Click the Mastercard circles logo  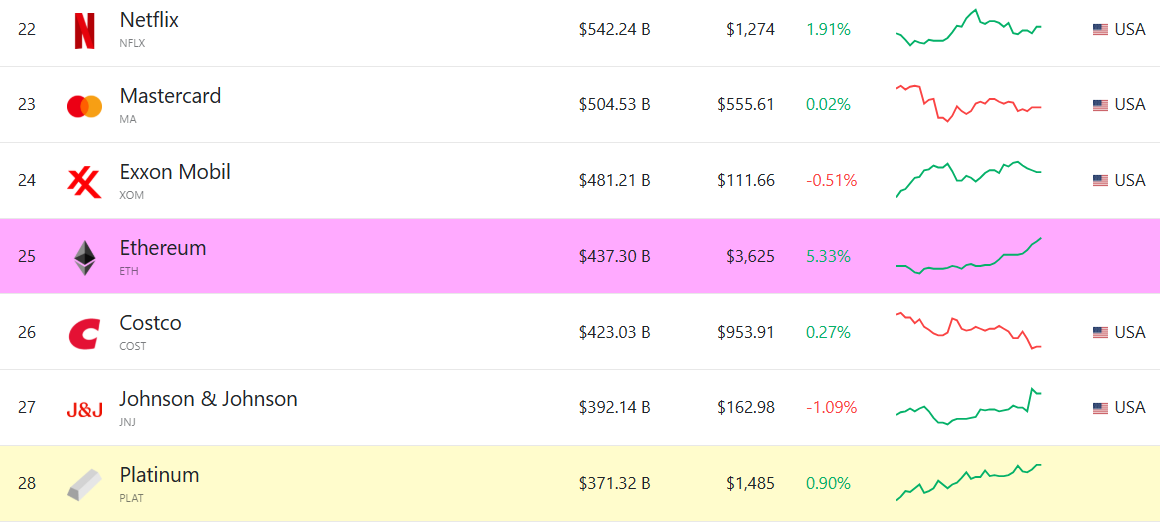pos(84,106)
